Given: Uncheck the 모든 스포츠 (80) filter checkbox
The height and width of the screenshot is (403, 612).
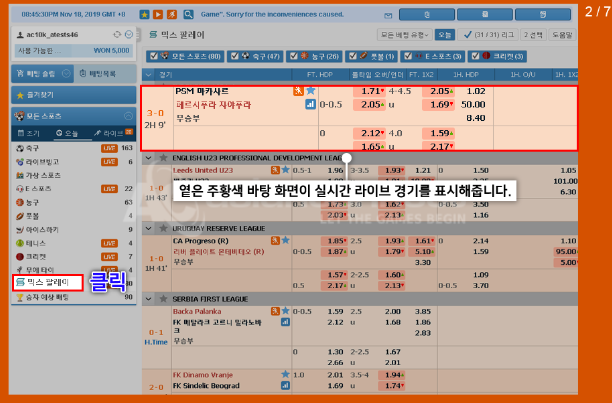Looking at the screenshot, I should (x=154, y=56).
